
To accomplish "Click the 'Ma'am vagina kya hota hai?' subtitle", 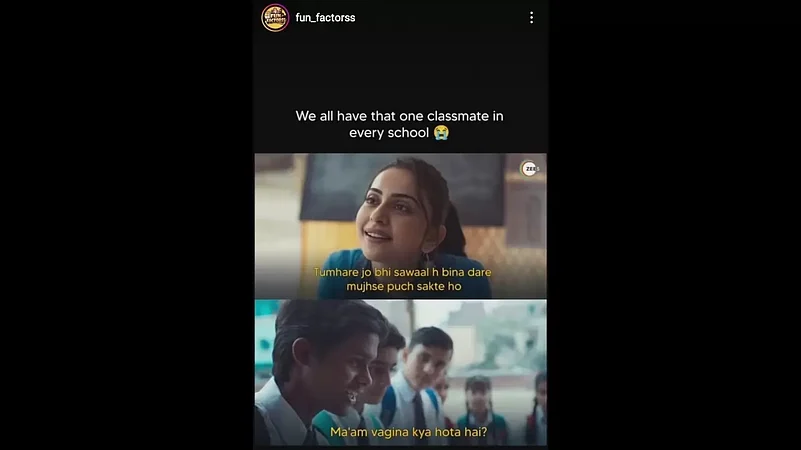I will (408, 432).
